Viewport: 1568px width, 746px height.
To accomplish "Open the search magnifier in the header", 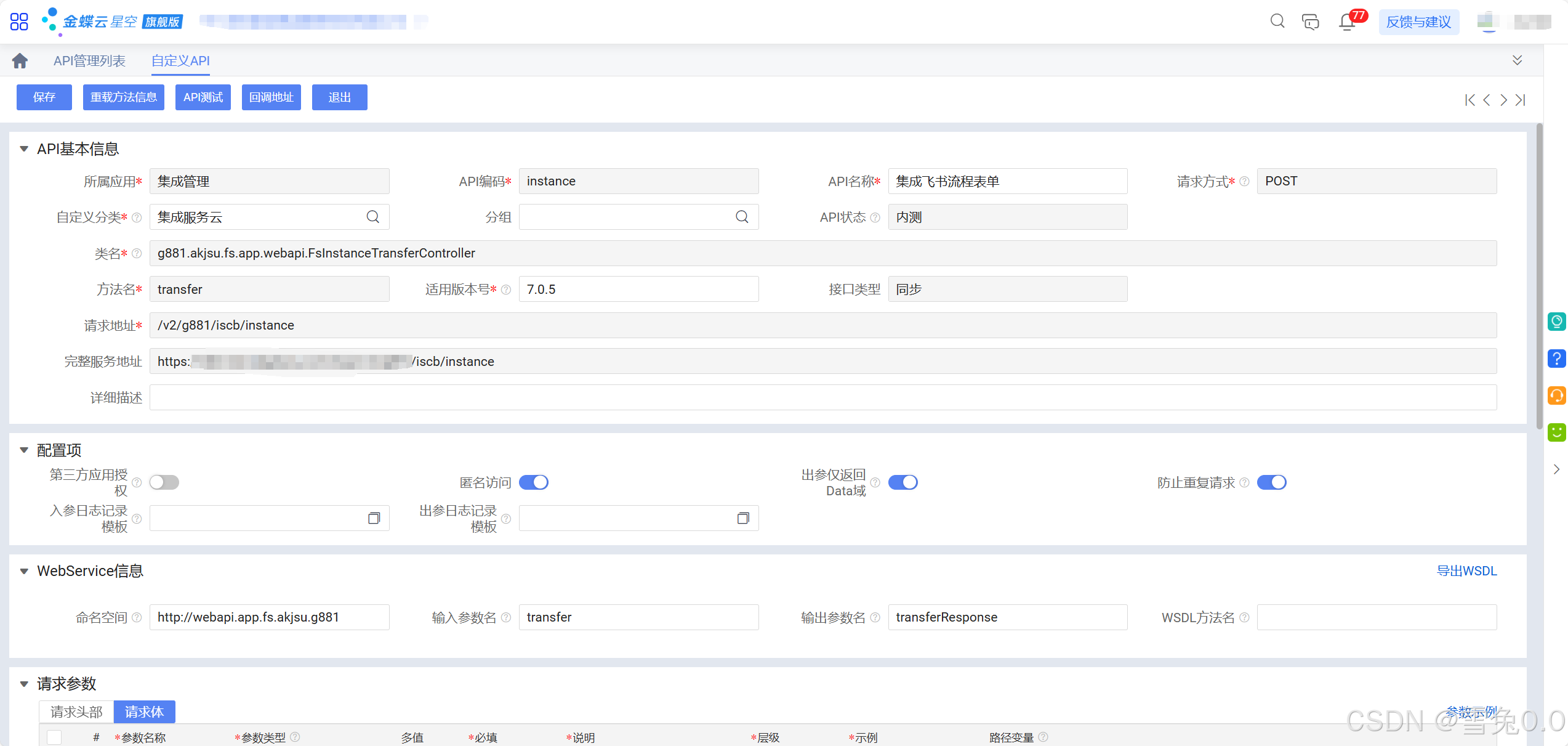I will (1277, 22).
